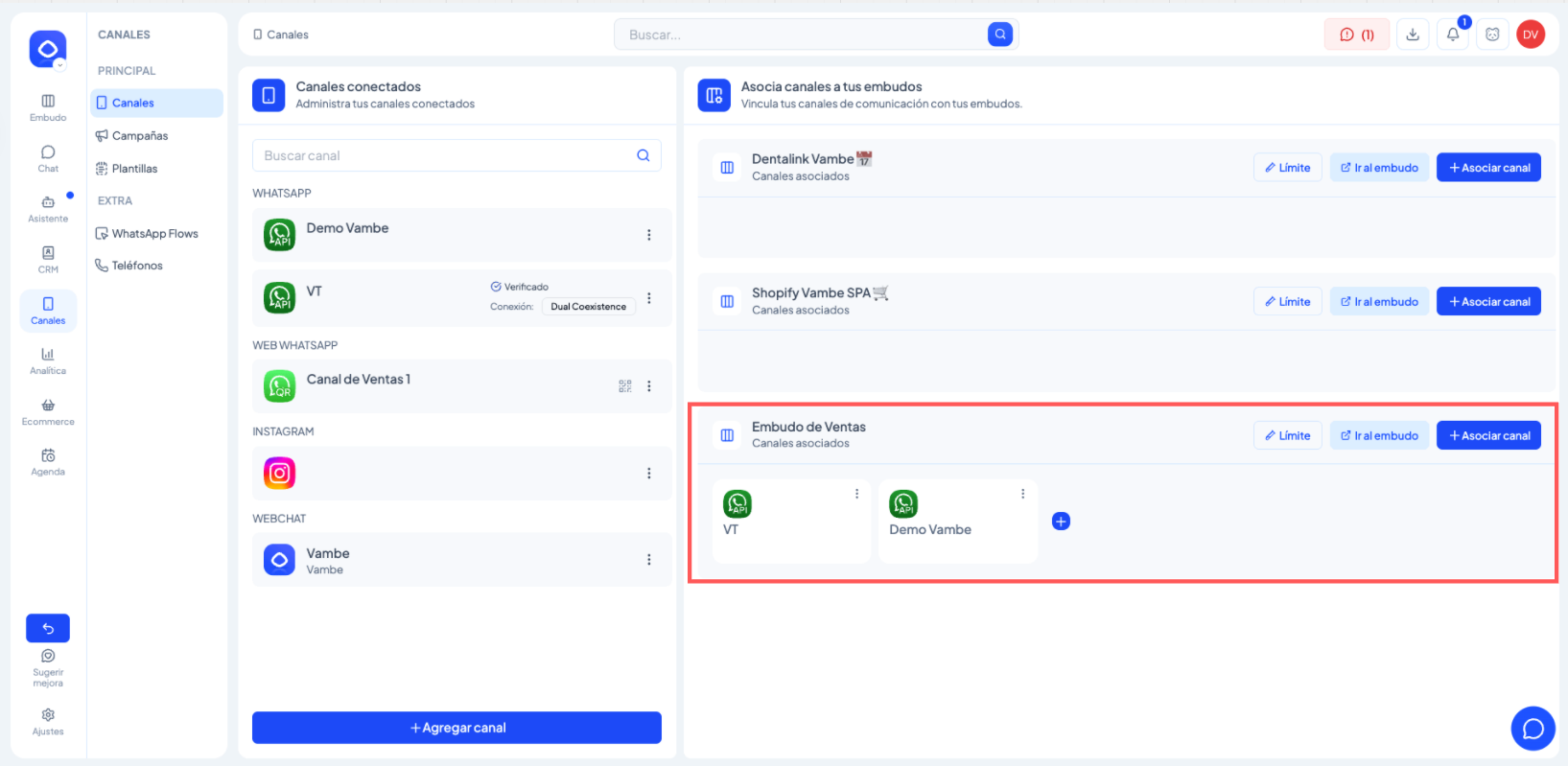
Task: Click Asociar canal for Dentalink Vambe
Action: 1488,168
